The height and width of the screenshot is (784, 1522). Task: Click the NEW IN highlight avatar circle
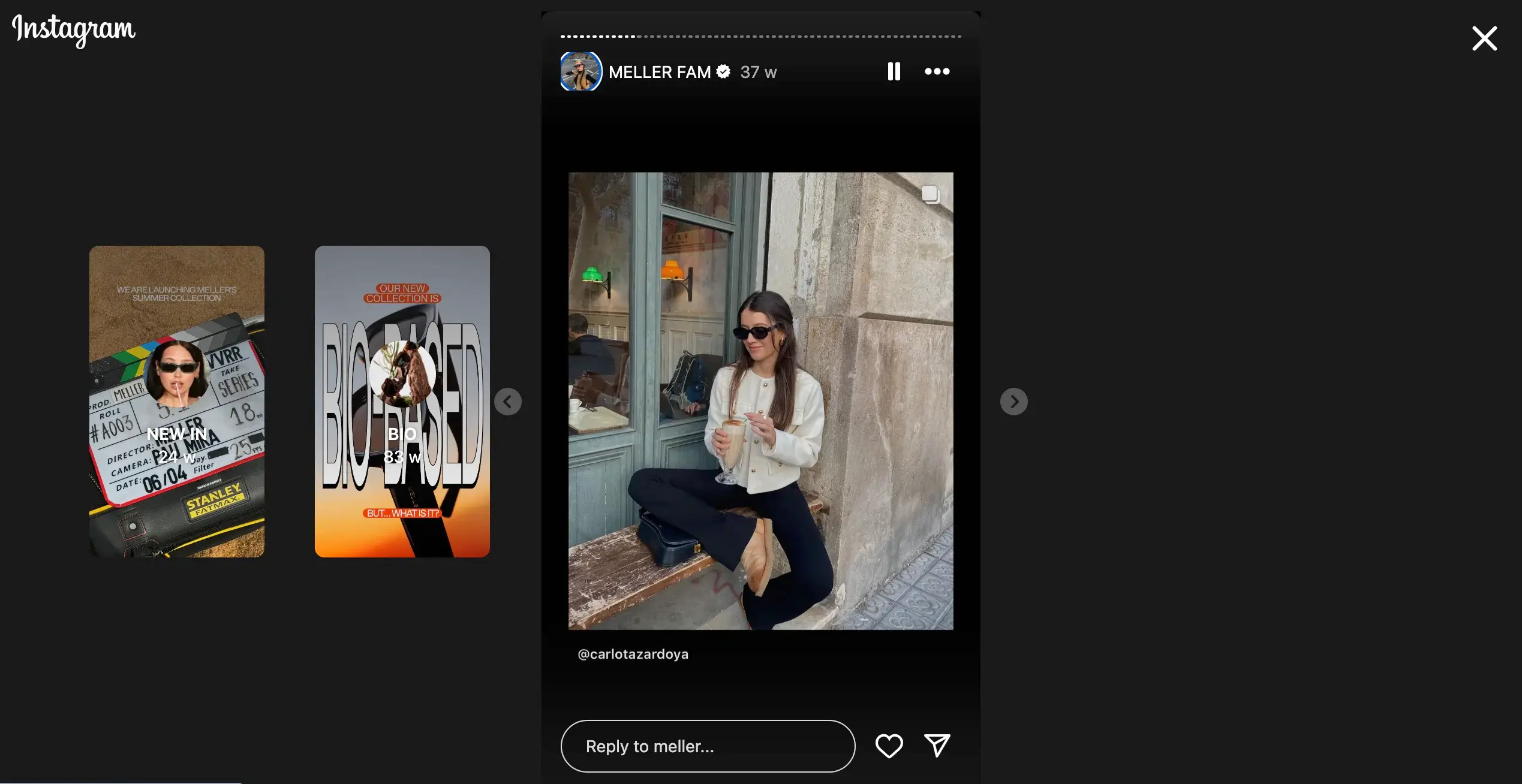(x=176, y=373)
